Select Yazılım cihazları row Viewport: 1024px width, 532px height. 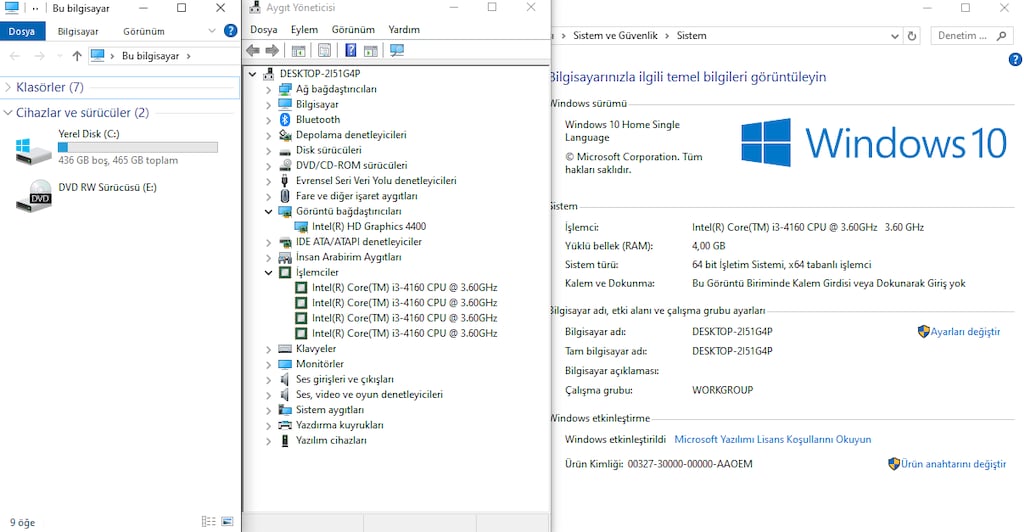coord(331,441)
